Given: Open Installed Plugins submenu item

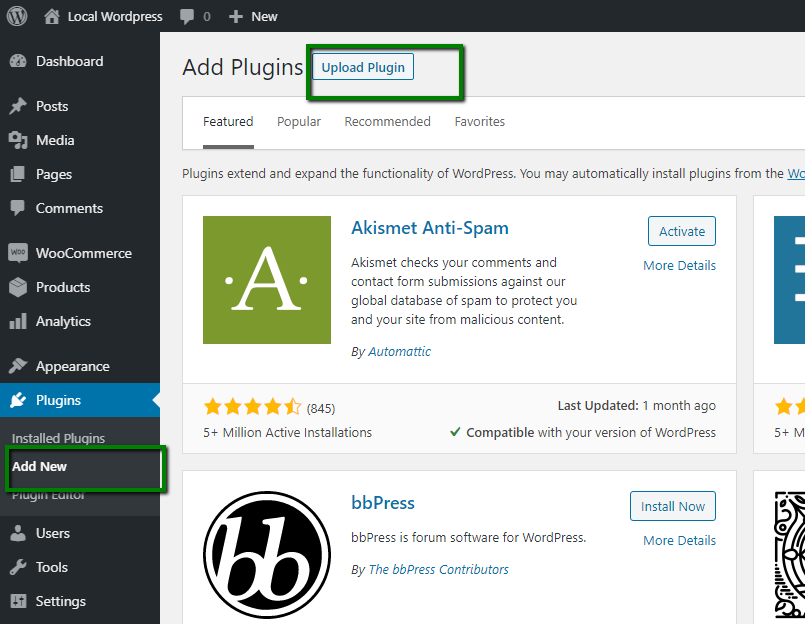Looking at the screenshot, I should (58, 438).
